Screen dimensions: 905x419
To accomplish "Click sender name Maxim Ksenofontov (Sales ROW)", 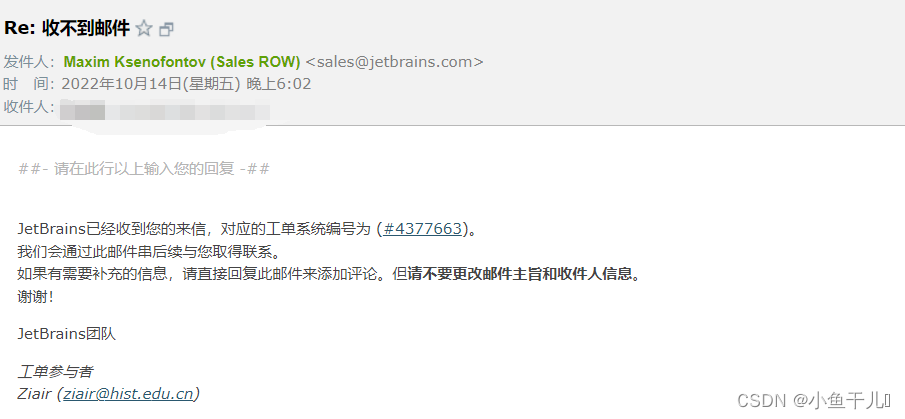I will coord(182,62).
